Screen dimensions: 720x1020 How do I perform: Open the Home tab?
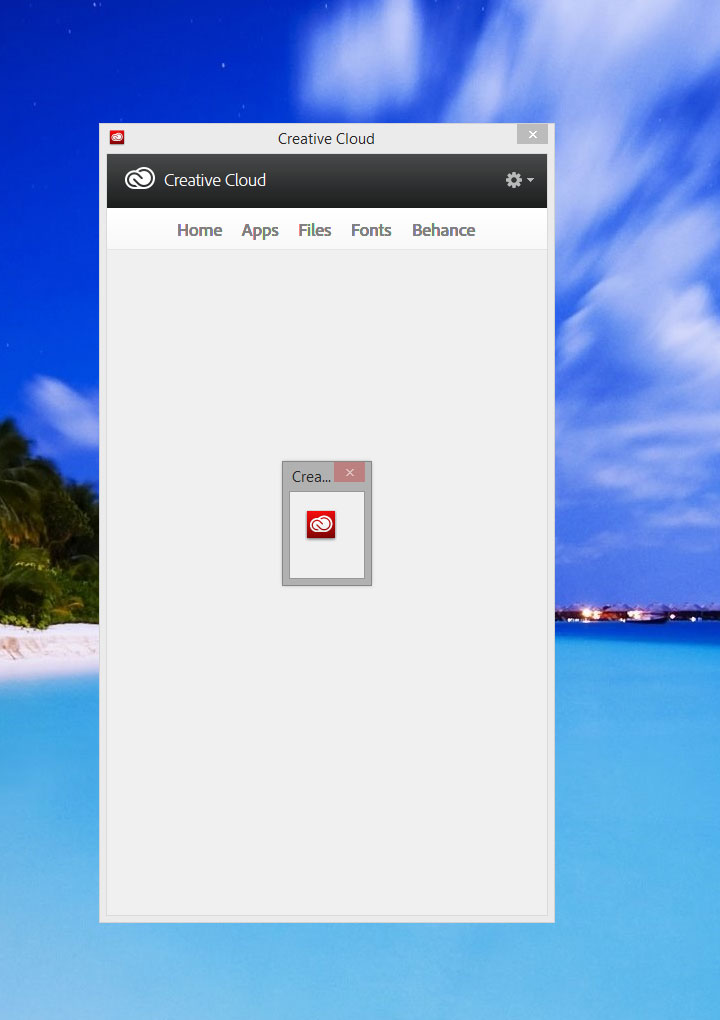pos(200,230)
